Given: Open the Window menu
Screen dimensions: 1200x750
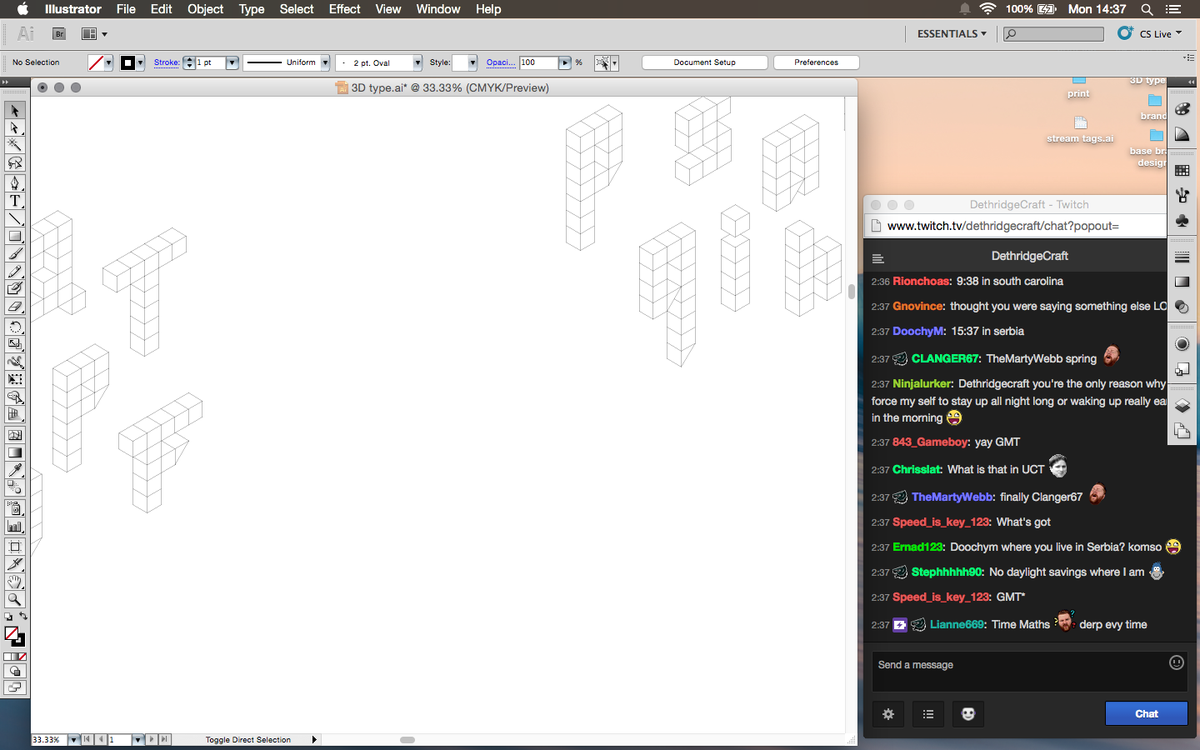Looking at the screenshot, I should coord(438,9).
